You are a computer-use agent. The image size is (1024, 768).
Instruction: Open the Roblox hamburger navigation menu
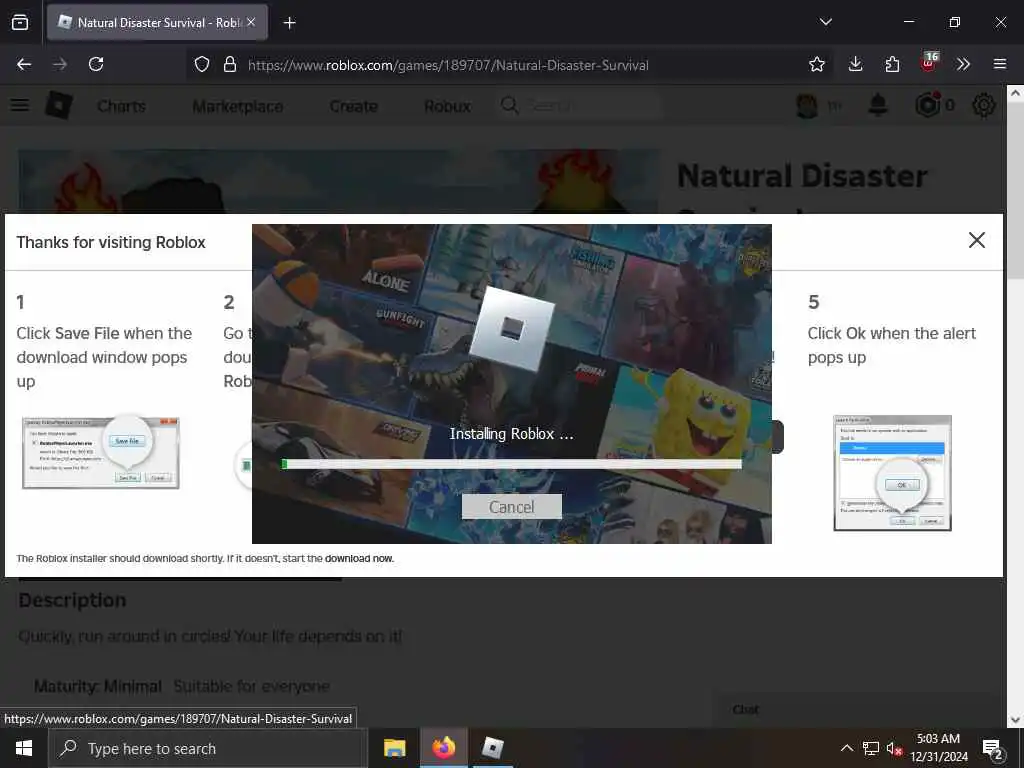point(20,105)
